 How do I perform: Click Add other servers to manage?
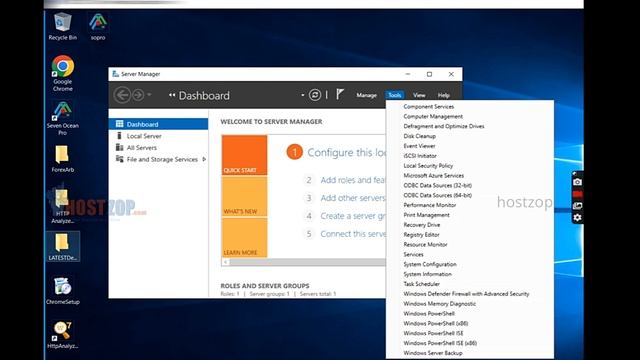tap(353, 198)
